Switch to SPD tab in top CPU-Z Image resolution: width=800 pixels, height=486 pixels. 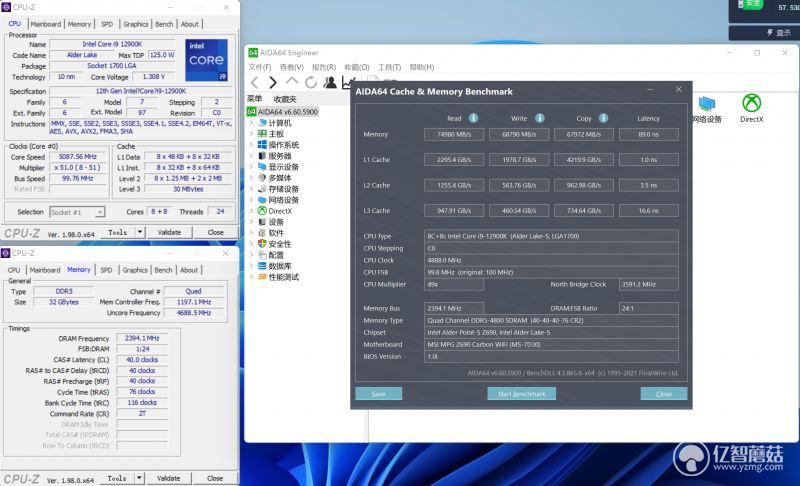point(107,24)
